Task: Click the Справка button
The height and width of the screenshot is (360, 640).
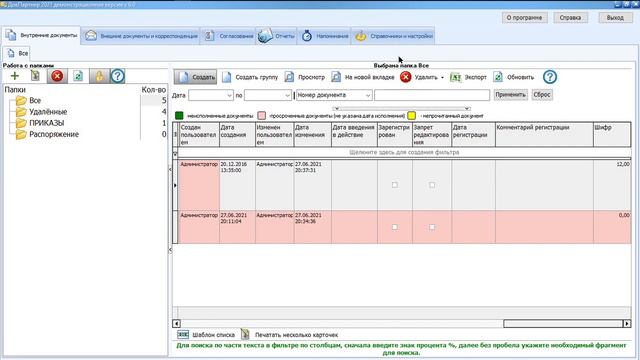Action: (x=570, y=18)
